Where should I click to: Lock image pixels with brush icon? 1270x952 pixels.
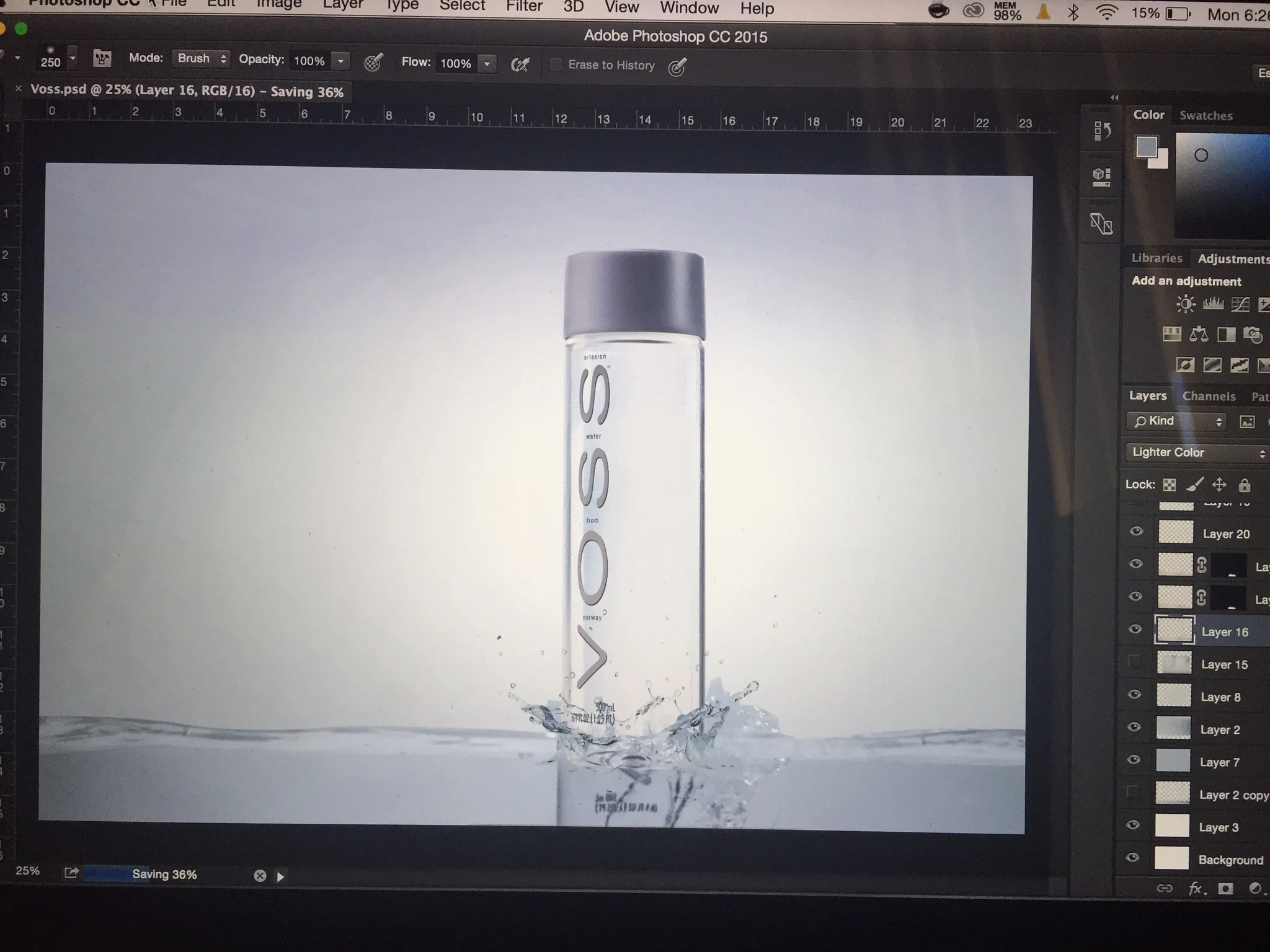pos(1194,484)
